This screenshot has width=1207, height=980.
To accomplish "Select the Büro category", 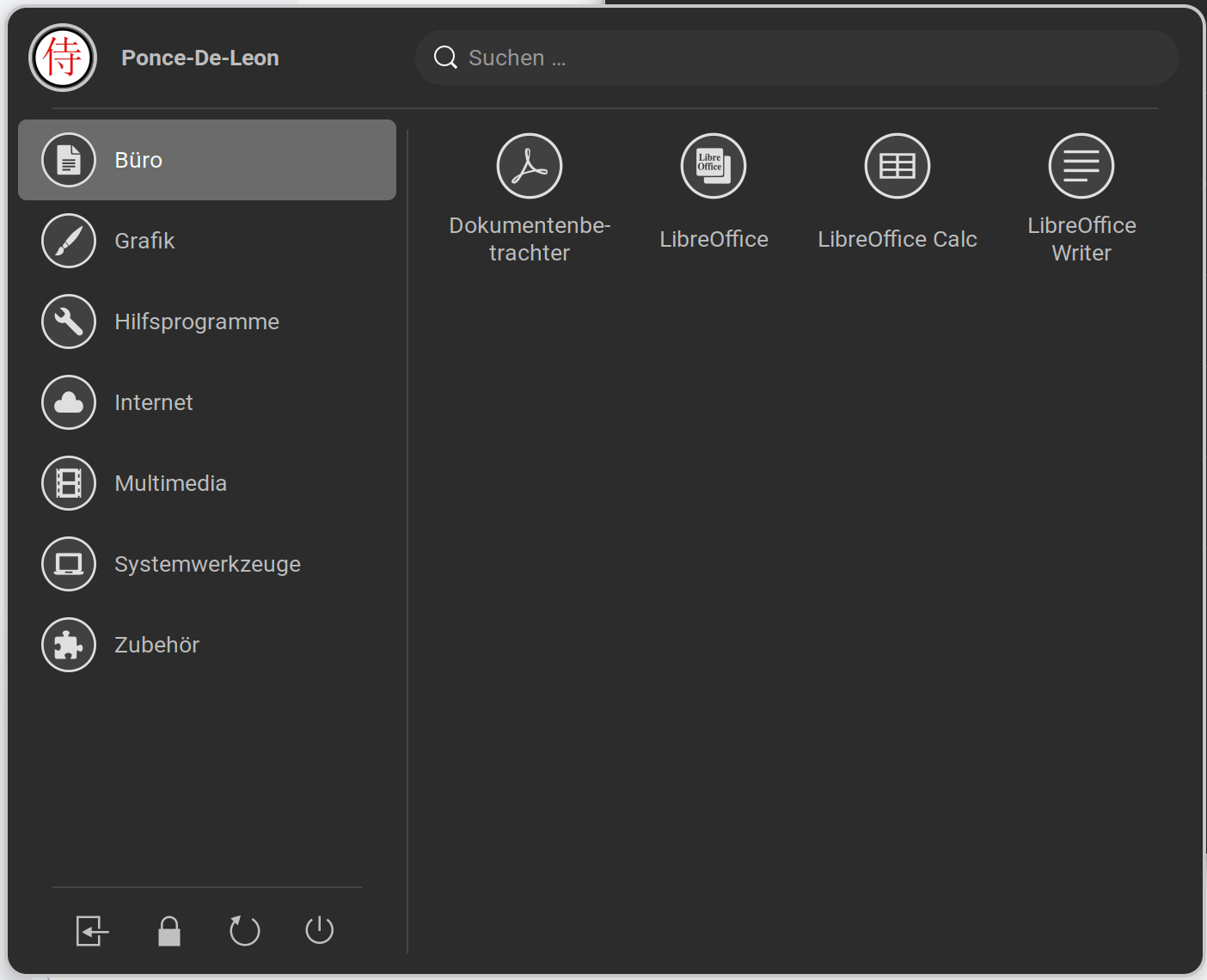I will [206, 160].
